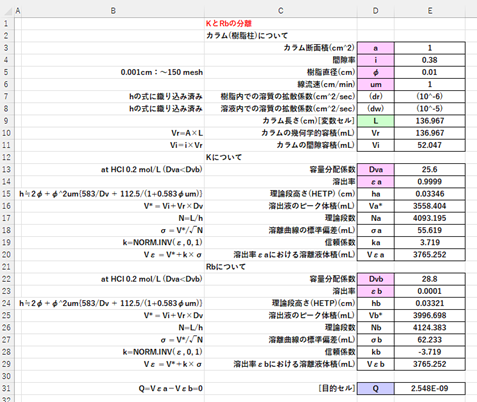This screenshot has width=477, height=402.
Task: Select blue target cell 'Q'
Action: coord(376,388)
